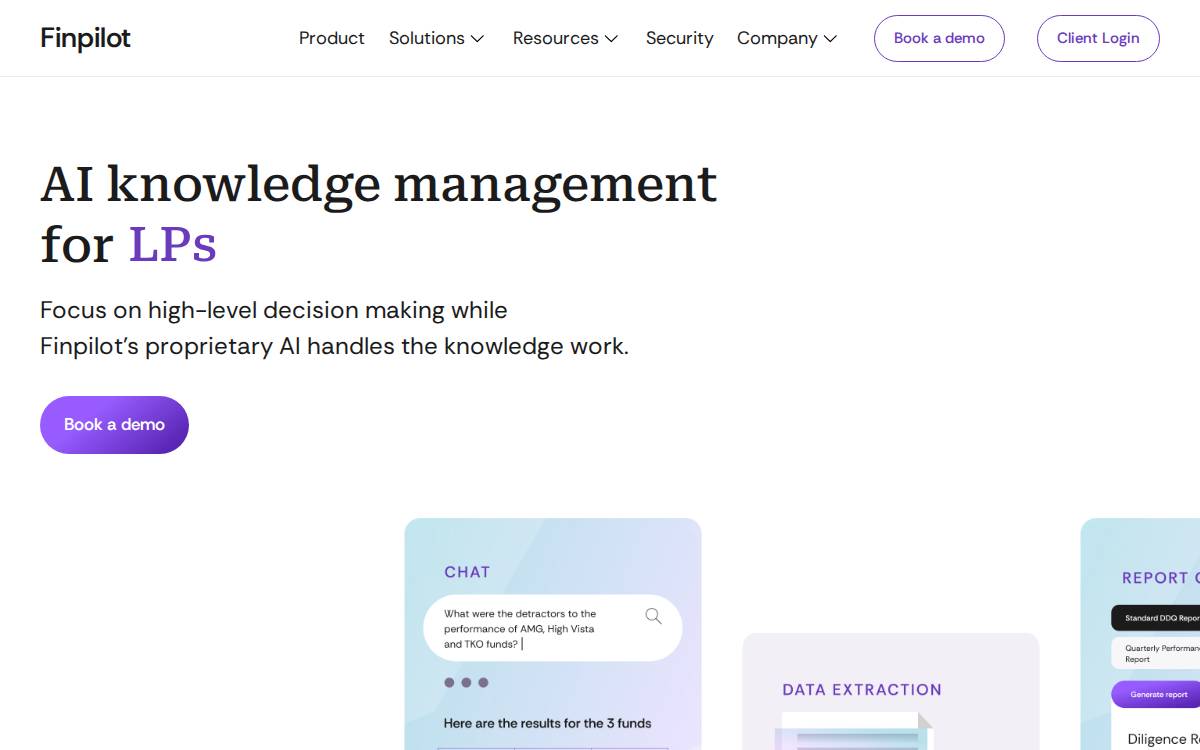Click the Generate report button
1200x750 pixels.
coord(1158,694)
